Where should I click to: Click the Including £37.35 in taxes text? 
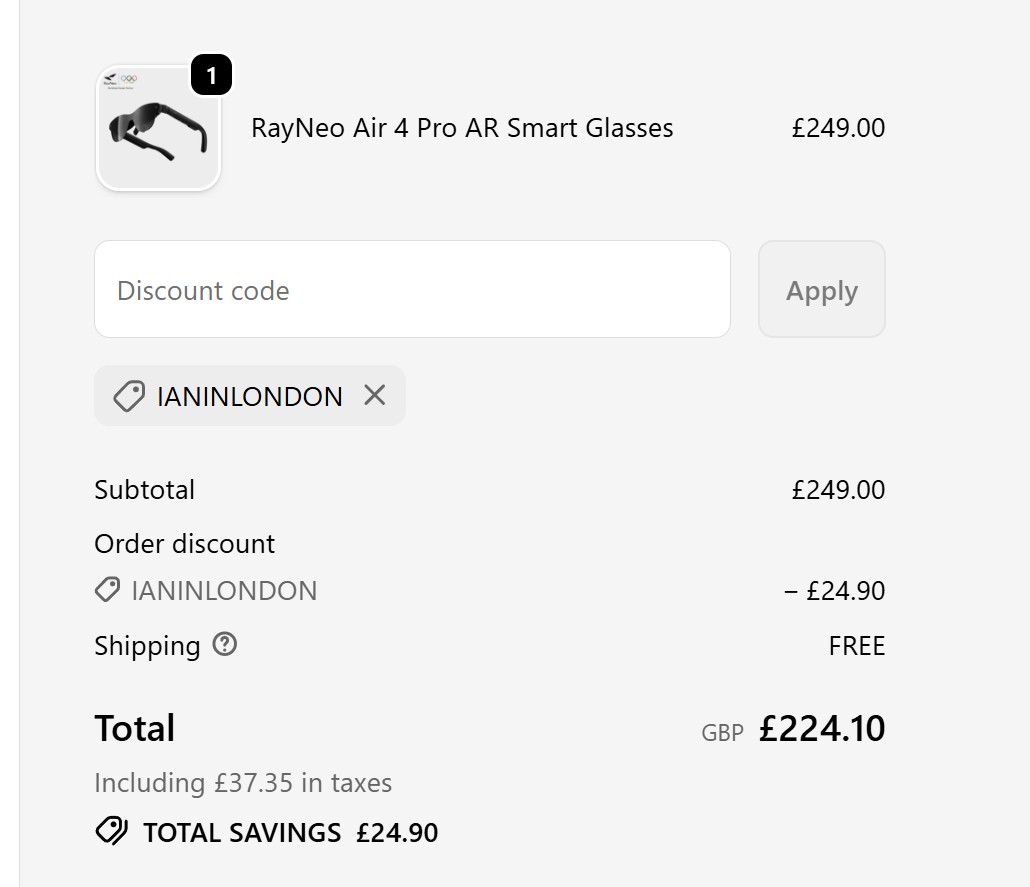(243, 783)
